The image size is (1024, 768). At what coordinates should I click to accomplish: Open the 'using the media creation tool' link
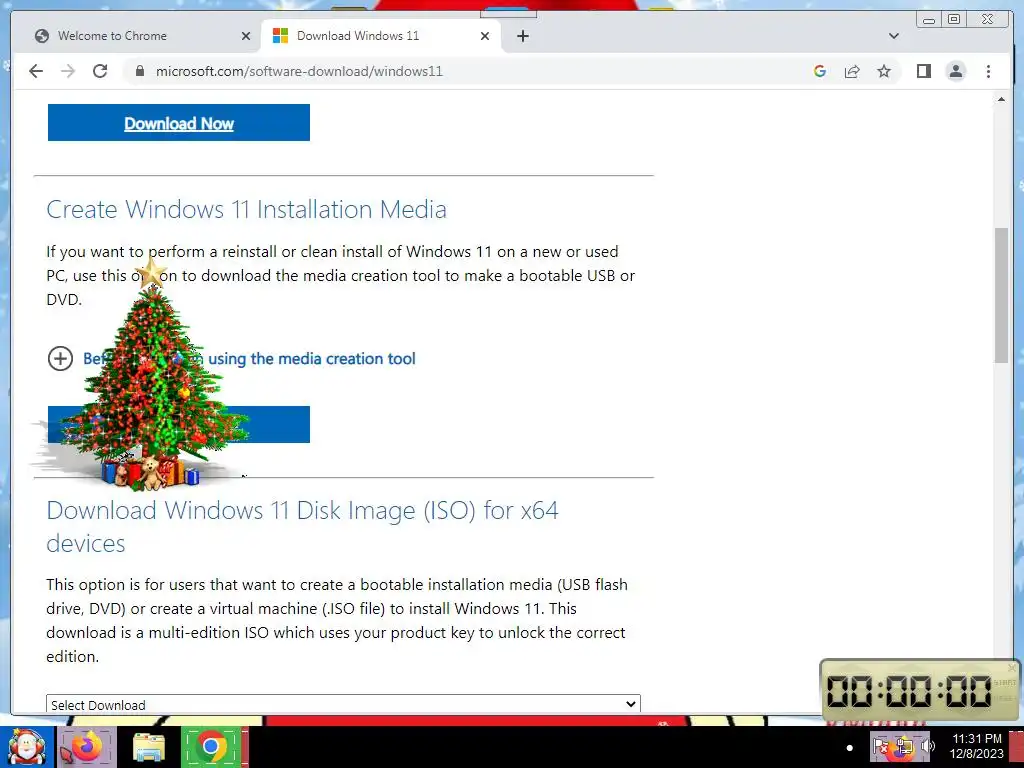pyautogui.click(x=249, y=359)
